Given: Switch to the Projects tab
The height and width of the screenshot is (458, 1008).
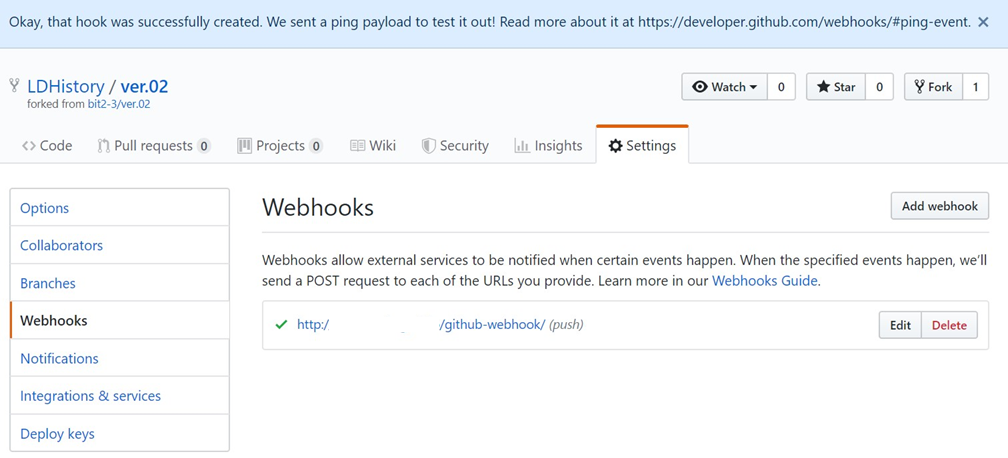Looking at the screenshot, I should tap(279, 146).
